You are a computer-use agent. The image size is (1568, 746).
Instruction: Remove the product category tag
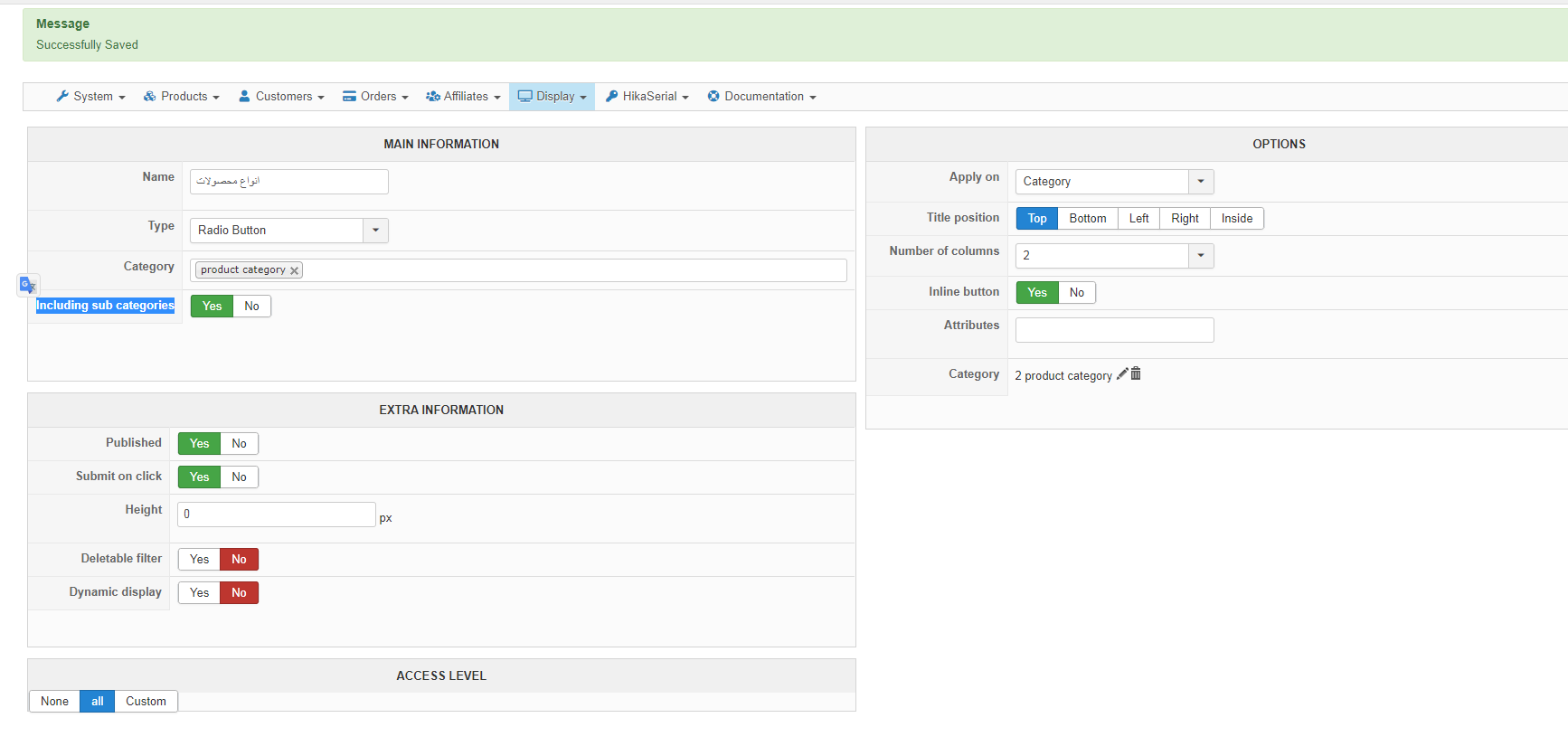[294, 270]
